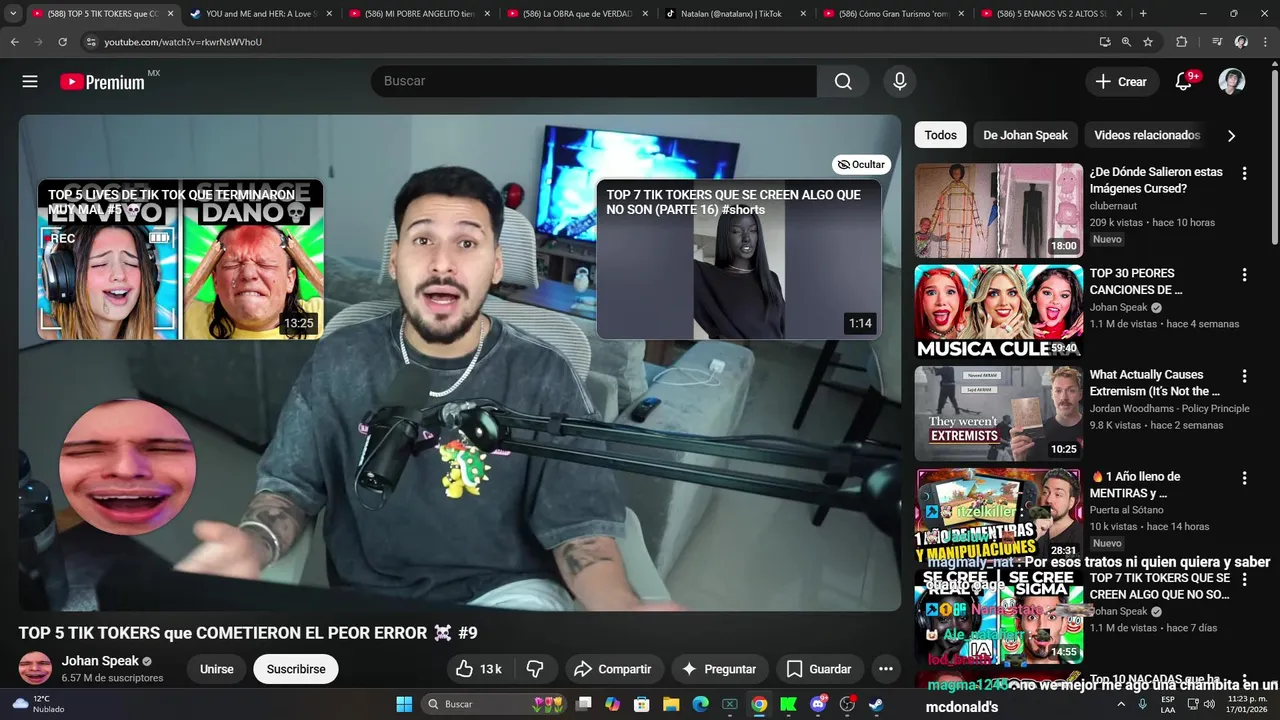Open 'They weren't EXTREMISTS' video thumbnail
This screenshot has height=720, width=1280.
998,413
